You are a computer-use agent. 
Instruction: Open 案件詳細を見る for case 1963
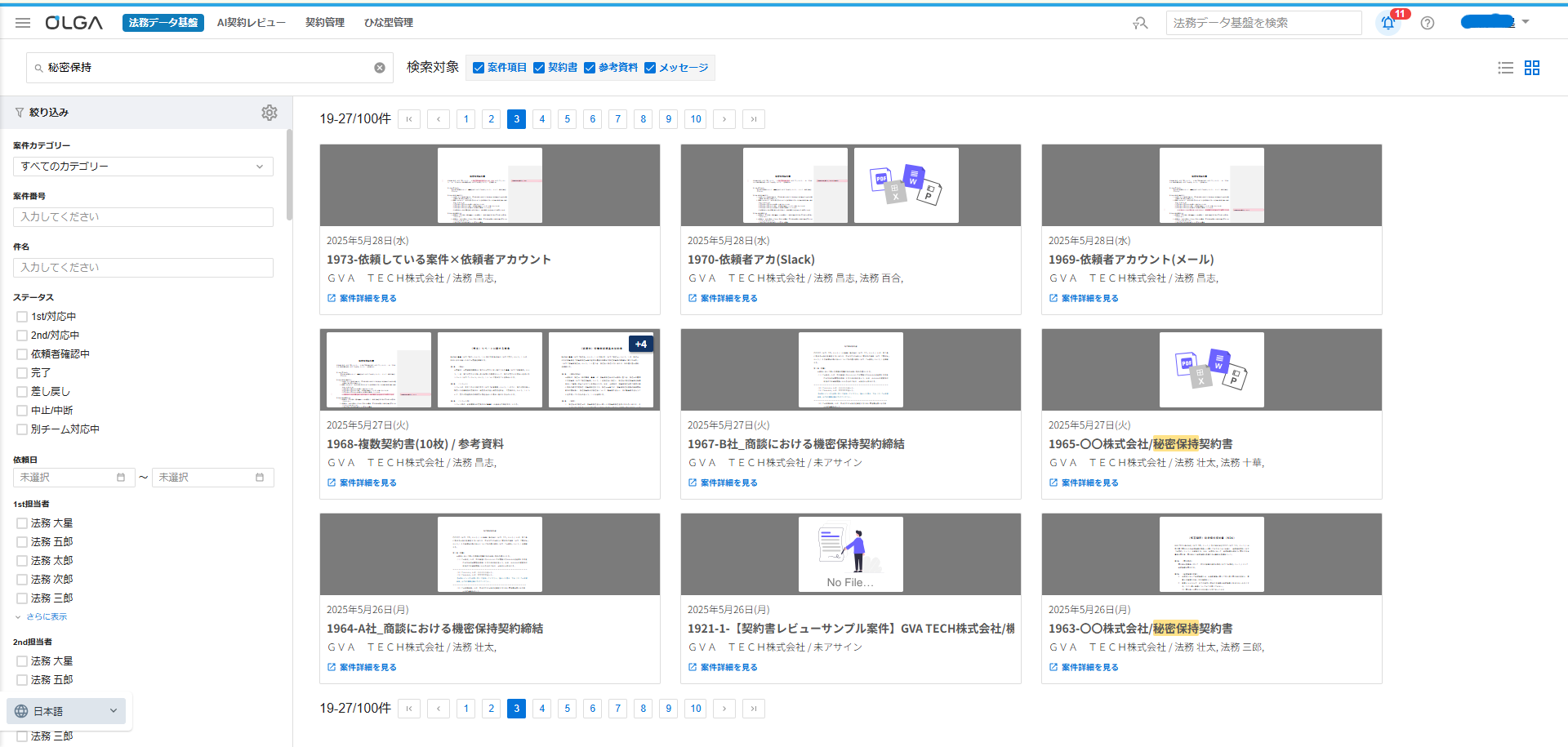click(x=1084, y=668)
